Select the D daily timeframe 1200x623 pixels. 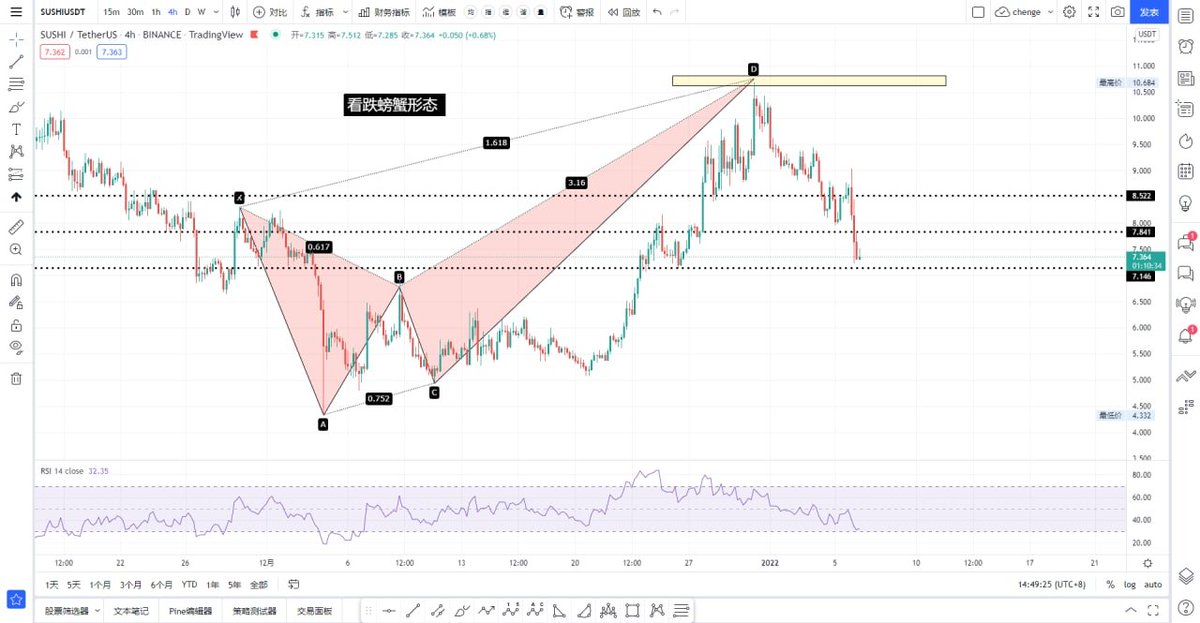pos(187,12)
